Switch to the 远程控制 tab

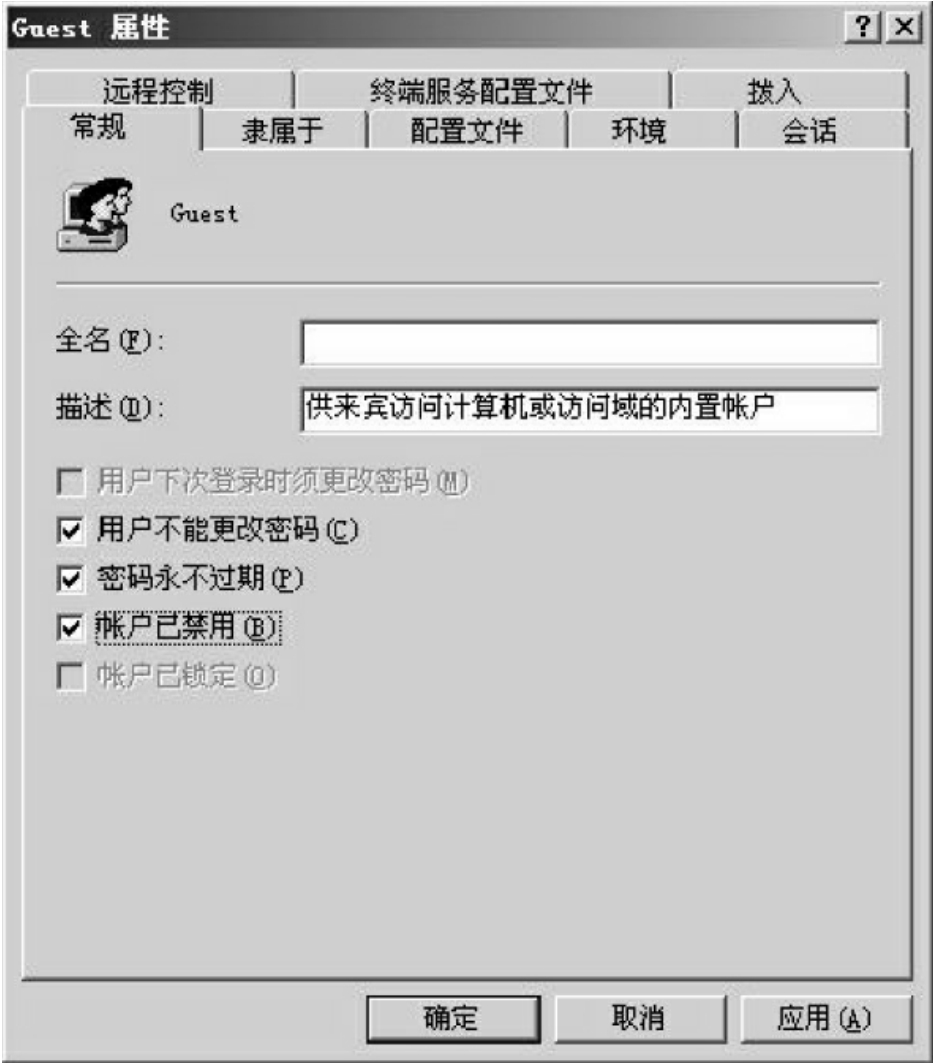159,90
